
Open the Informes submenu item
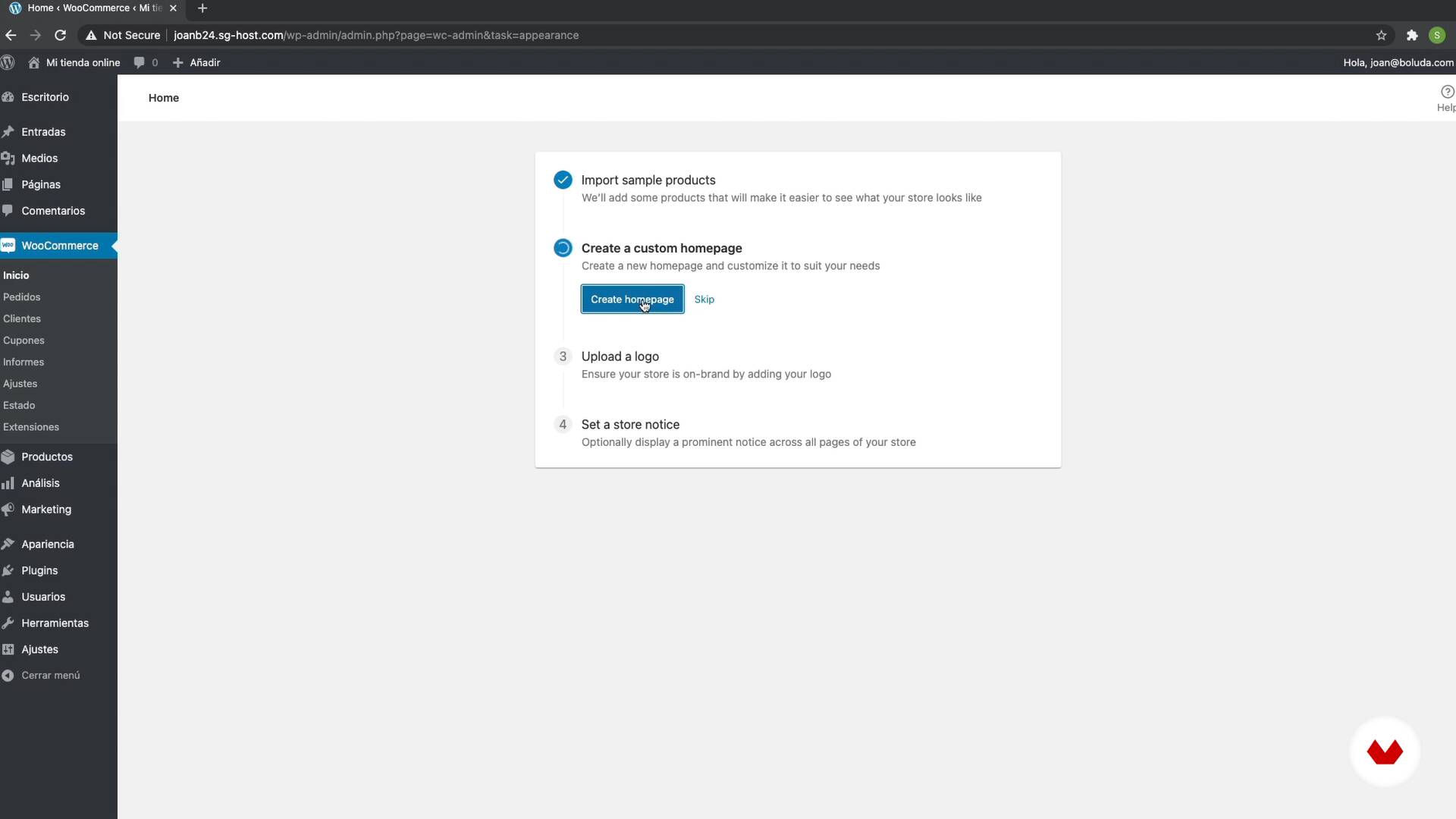[24, 362]
